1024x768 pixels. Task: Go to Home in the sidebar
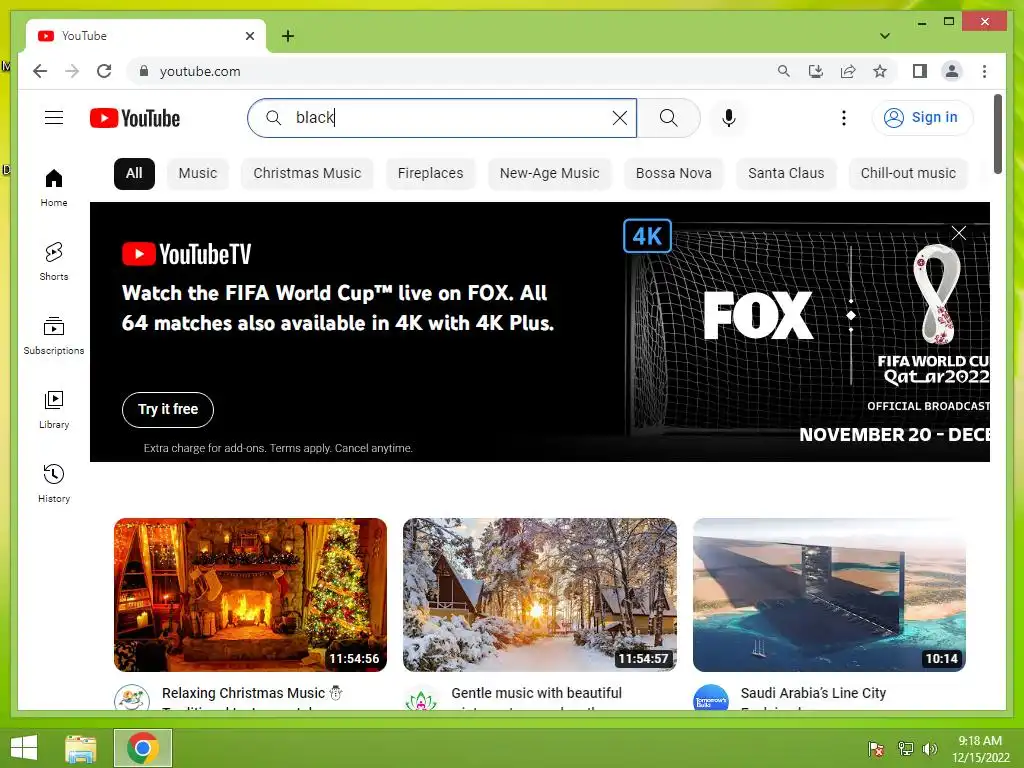[54, 188]
